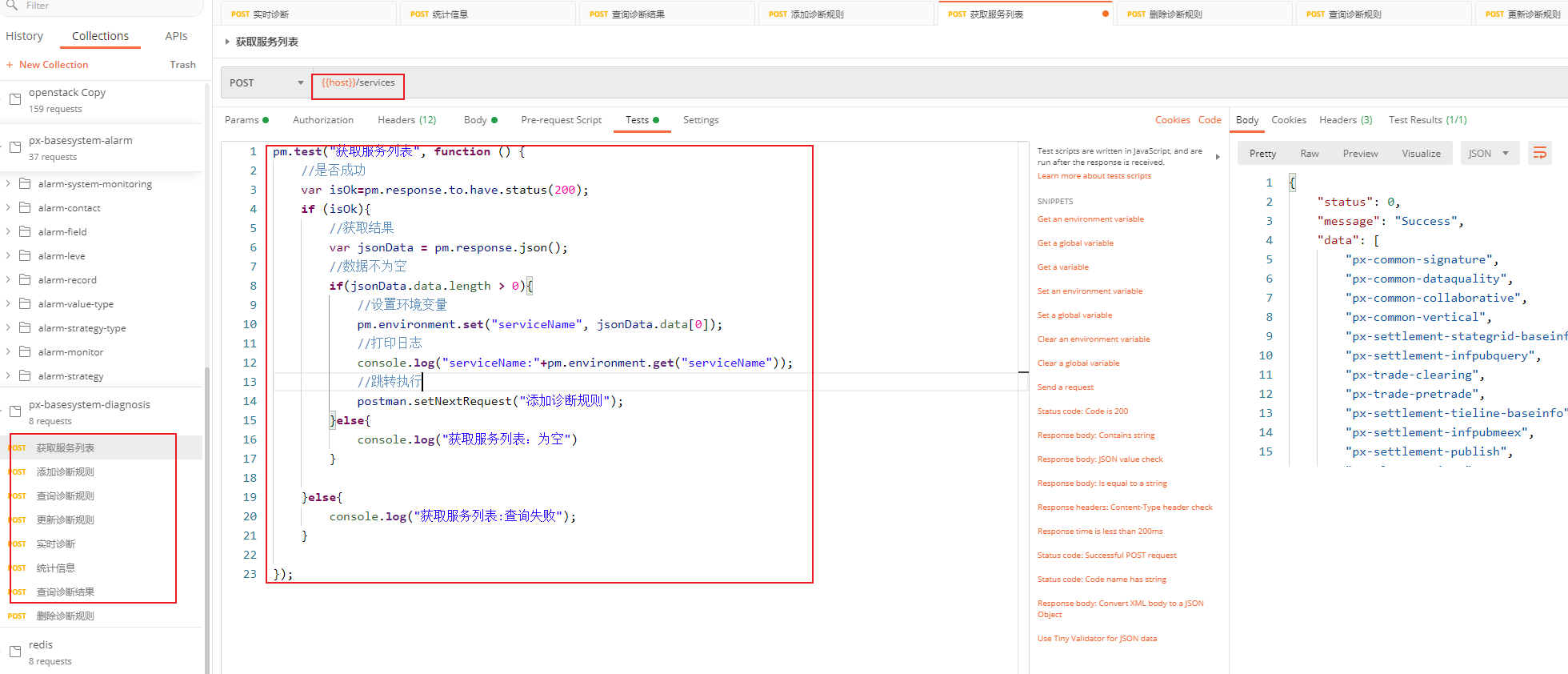
Task: Insert 'Use Tiny Validator for JSON data' snippet
Action: 1097,639
